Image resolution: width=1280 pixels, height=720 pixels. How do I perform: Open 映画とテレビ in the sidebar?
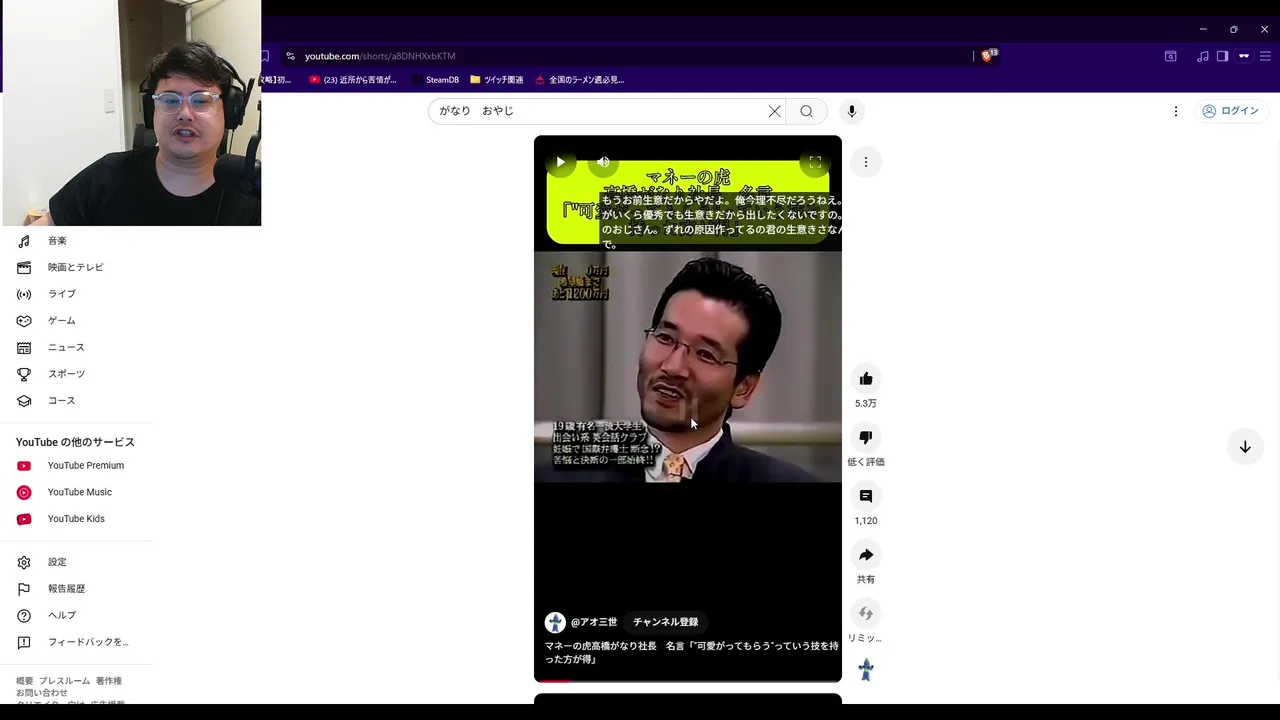(x=76, y=267)
